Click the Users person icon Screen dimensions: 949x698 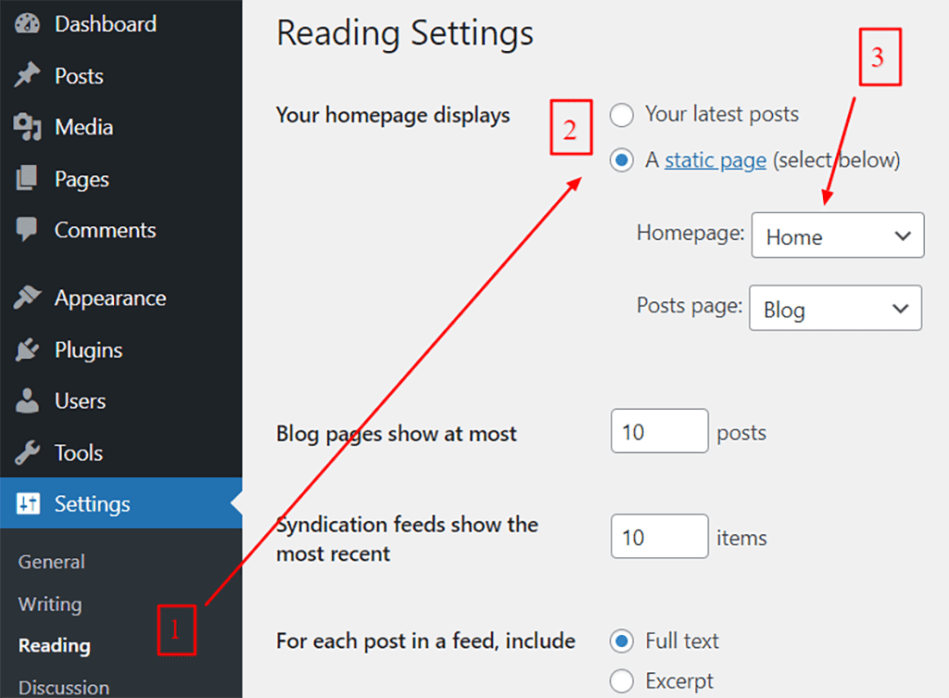coord(27,401)
